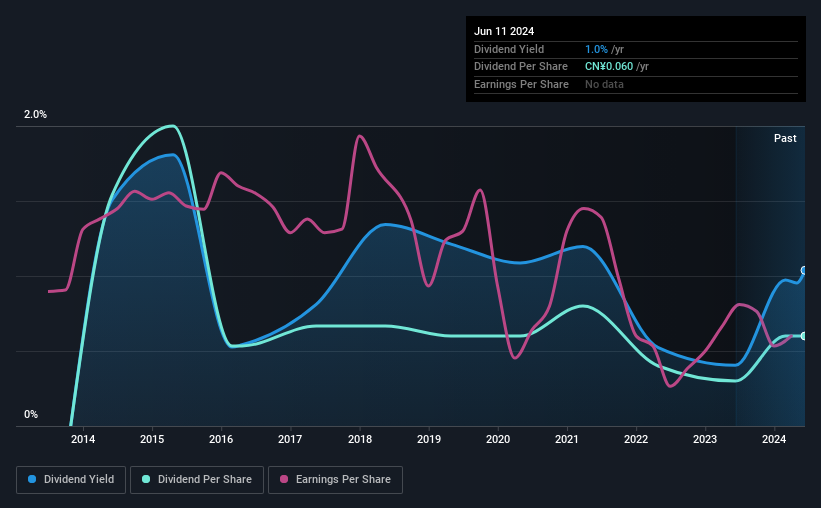Click the 2023 x-axis label
This screenshot has height=508, width=821.
[x=705, y=439]
